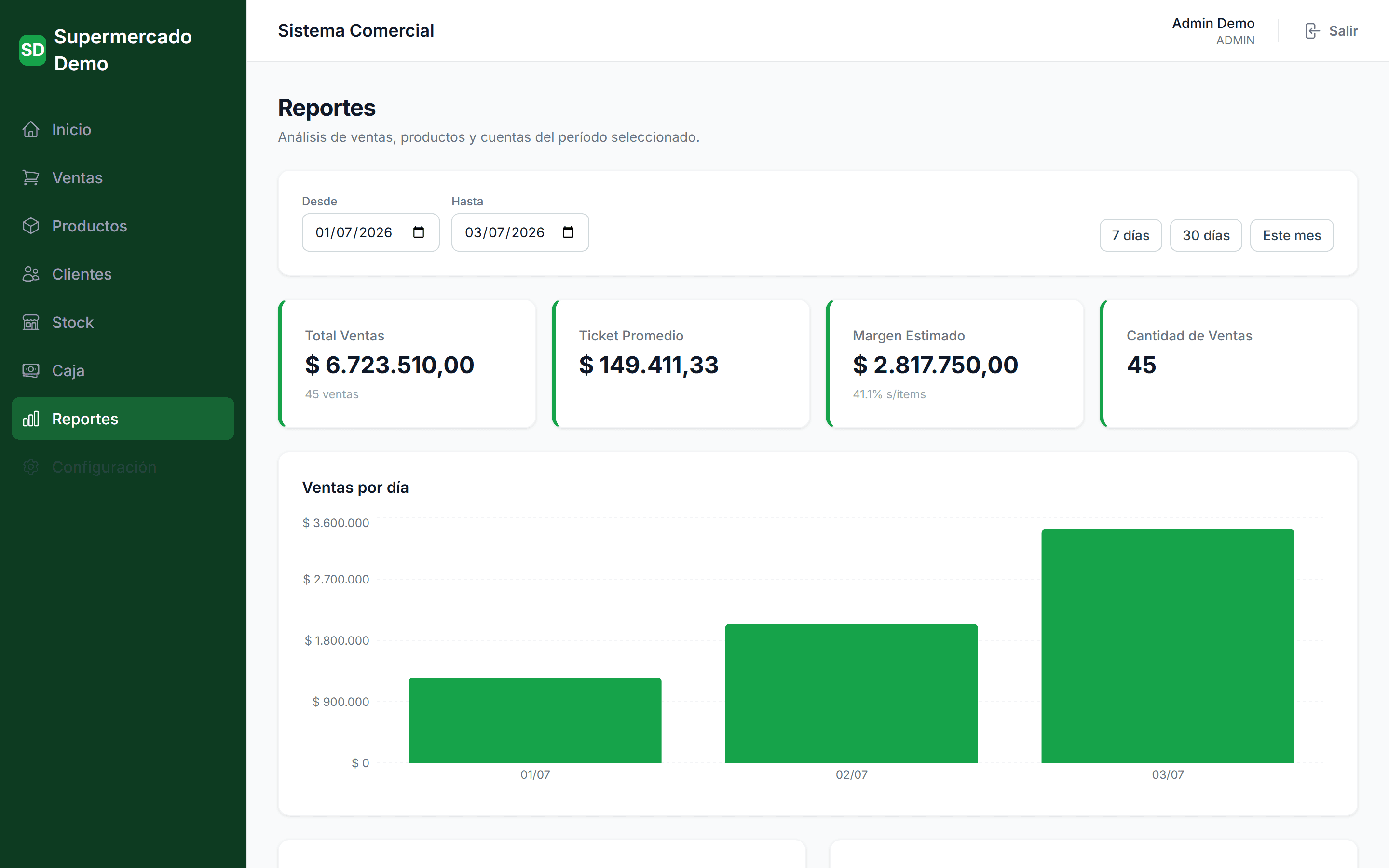Go to Inicio in sidebar
Viewport: 1389px width, 868px height.
[123, 129]
